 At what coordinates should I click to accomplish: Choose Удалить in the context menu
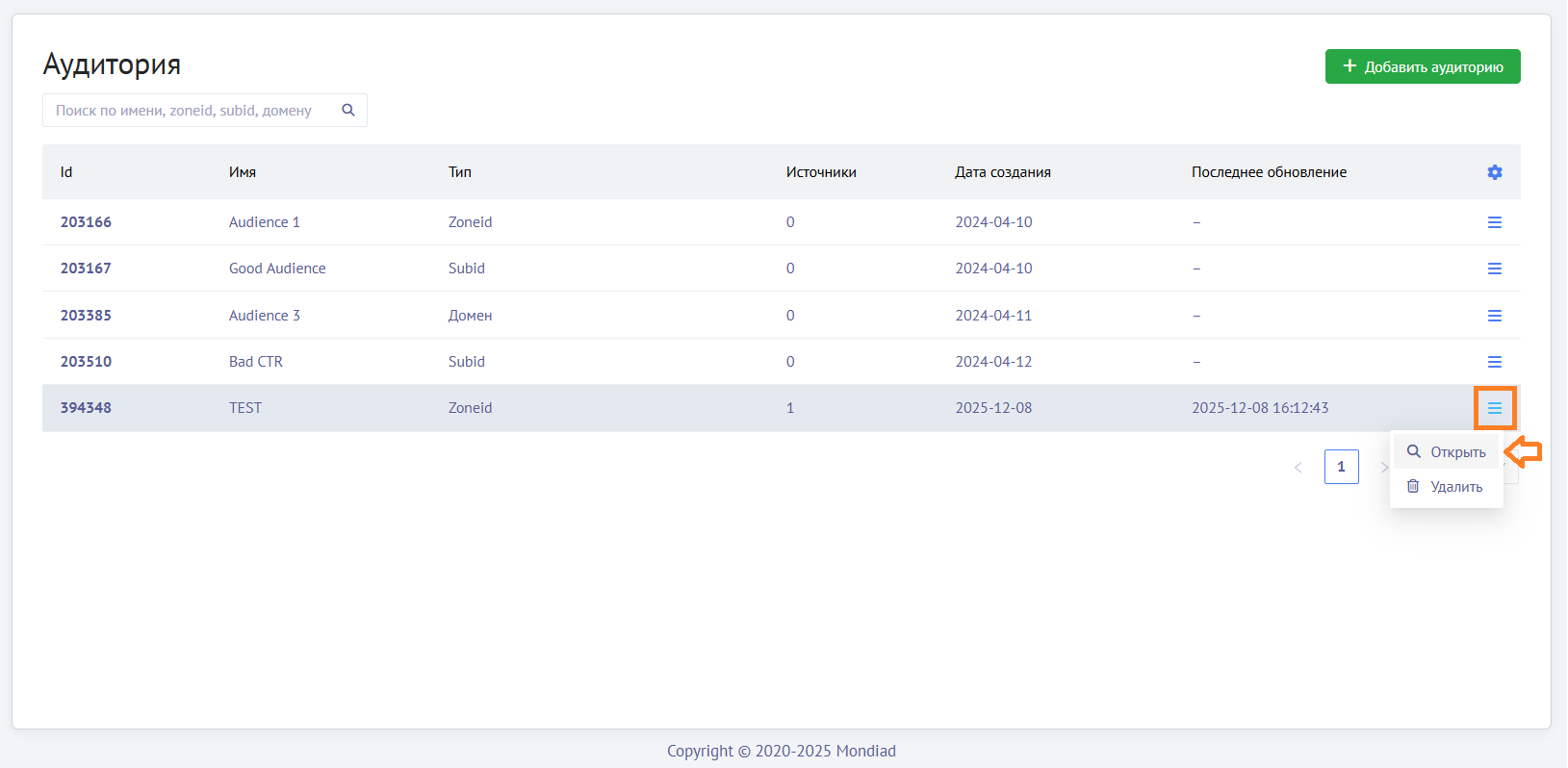pyautogui.click(x=1447, y=487)
